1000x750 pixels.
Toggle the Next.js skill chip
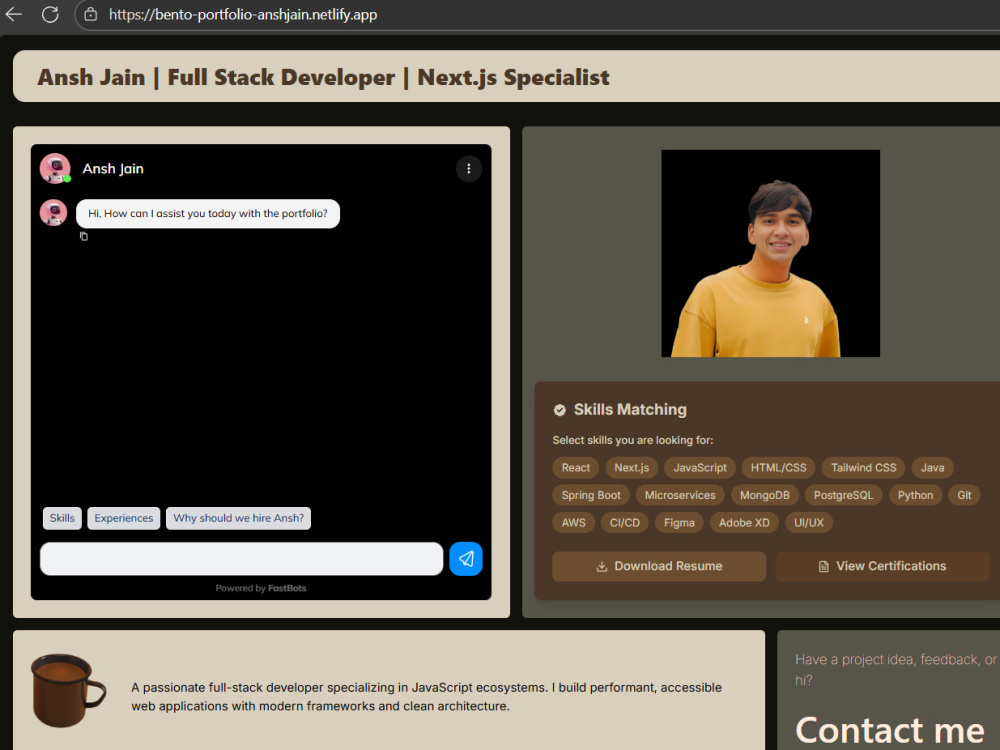631,467
